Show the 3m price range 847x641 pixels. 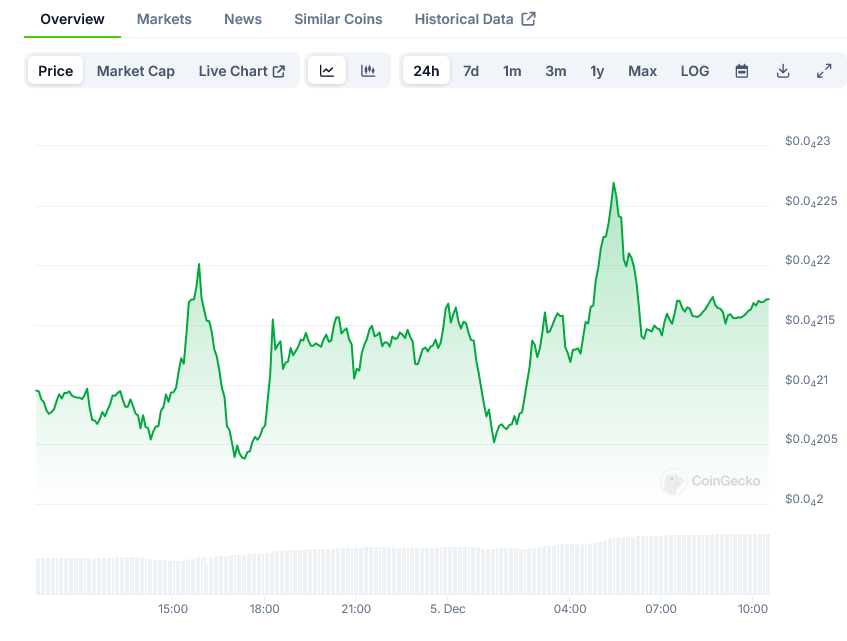556,71
